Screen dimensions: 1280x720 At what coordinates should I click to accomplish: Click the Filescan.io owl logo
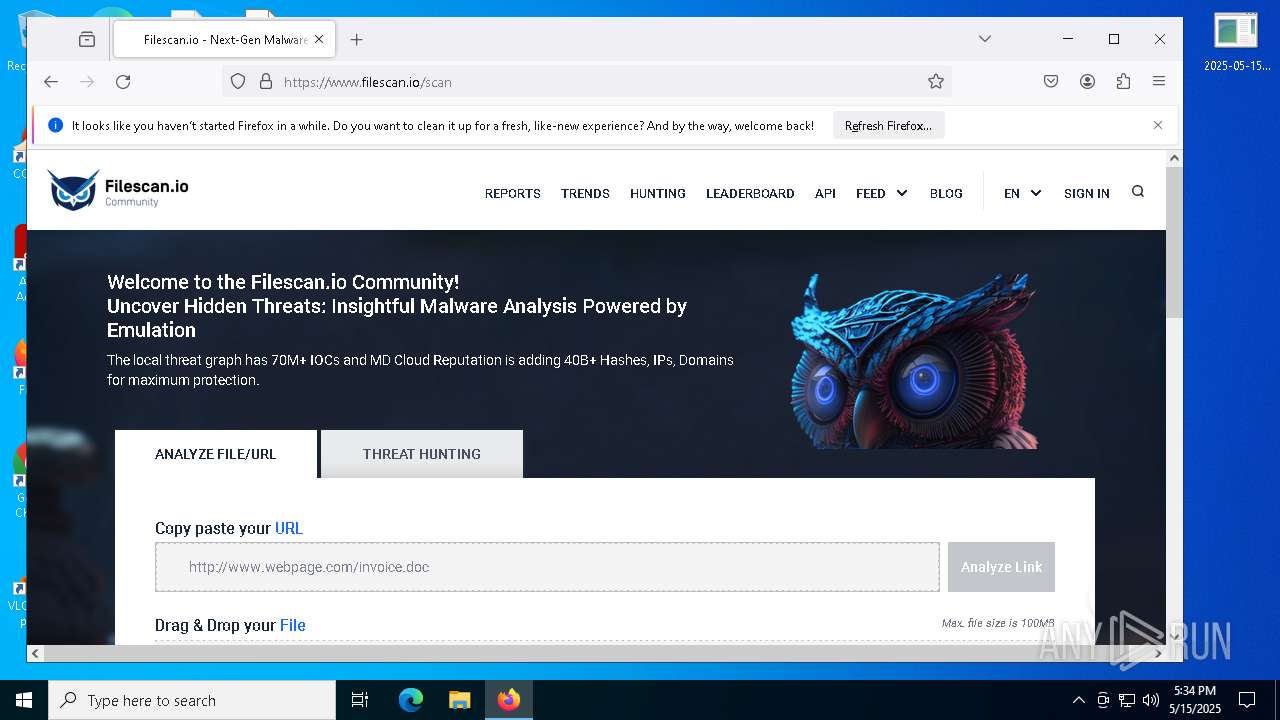click(118, 190)
